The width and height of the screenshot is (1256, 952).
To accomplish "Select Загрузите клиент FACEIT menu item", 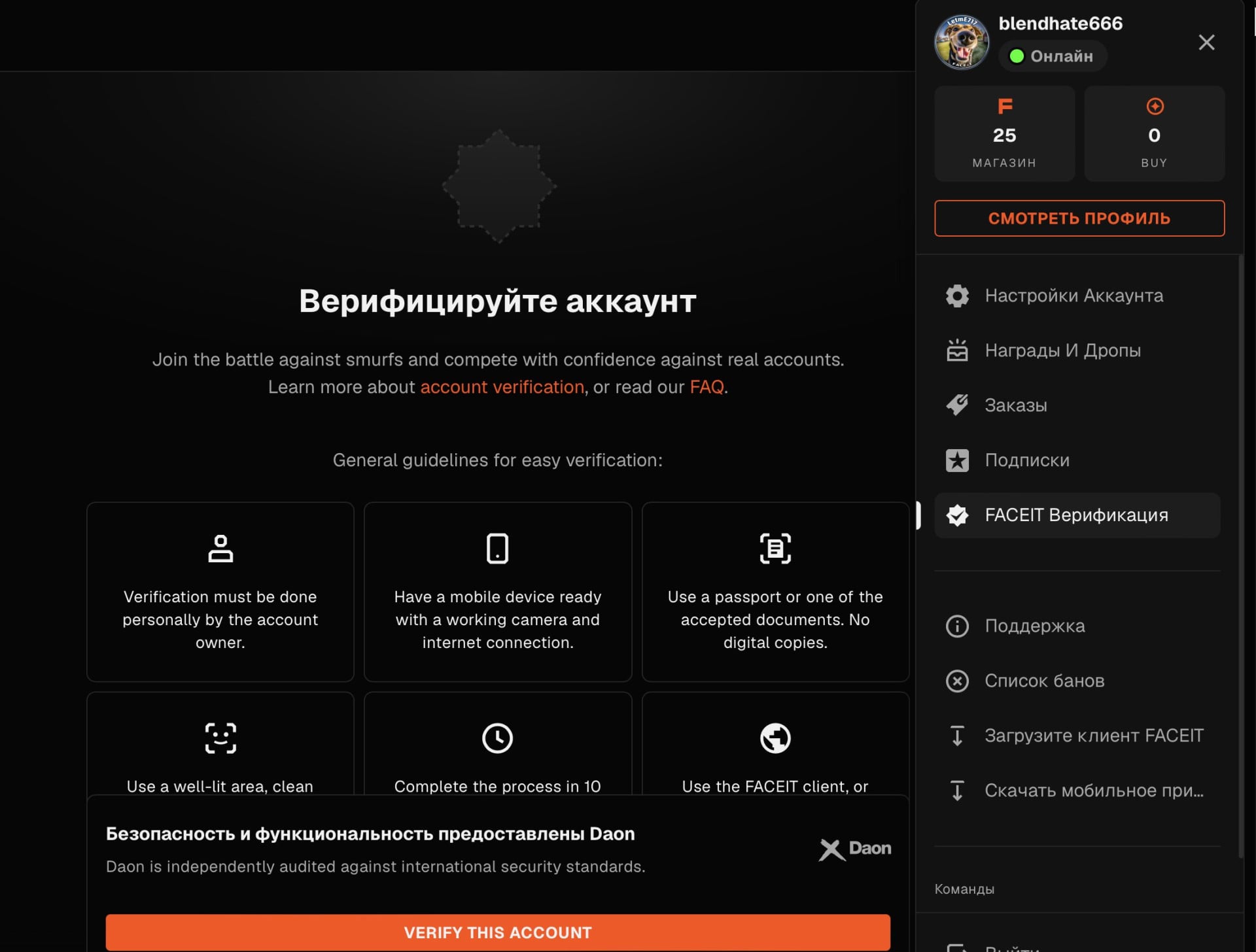I will coord(1077,736).
